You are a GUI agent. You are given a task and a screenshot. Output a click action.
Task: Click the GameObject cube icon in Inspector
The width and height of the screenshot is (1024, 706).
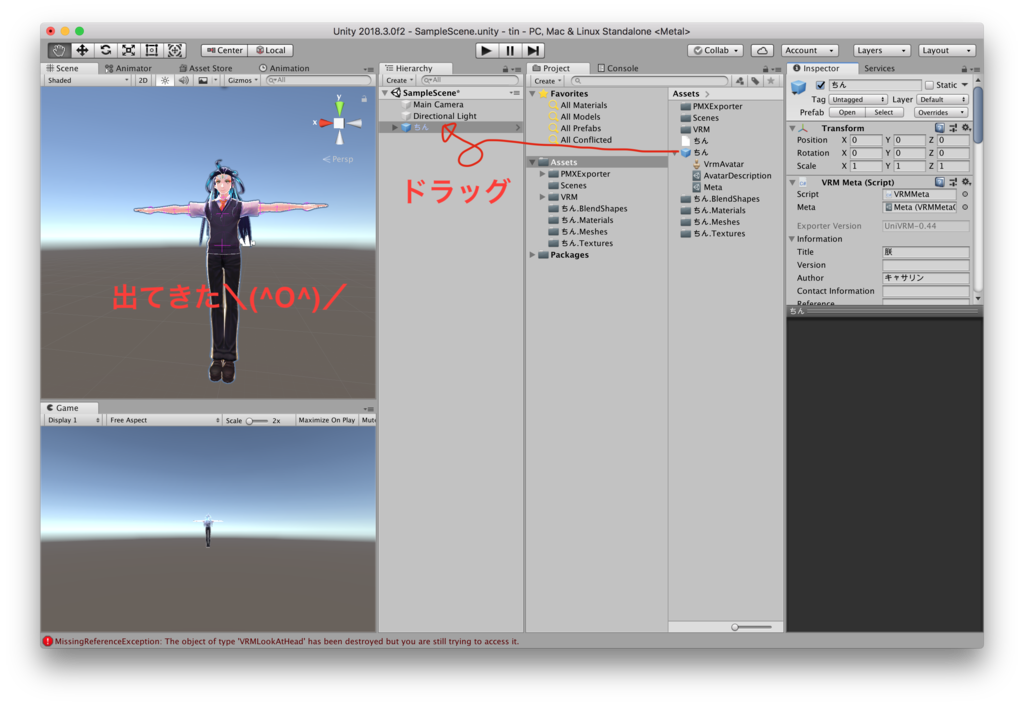pos(799,87)
